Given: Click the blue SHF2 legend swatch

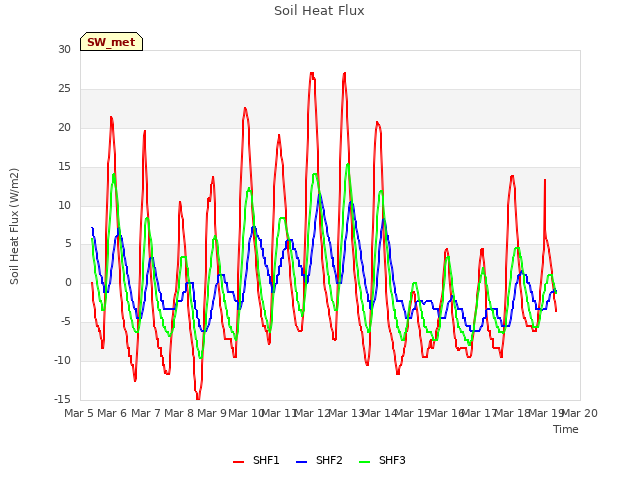Looking at the screenshot, I should coord(301,462).
